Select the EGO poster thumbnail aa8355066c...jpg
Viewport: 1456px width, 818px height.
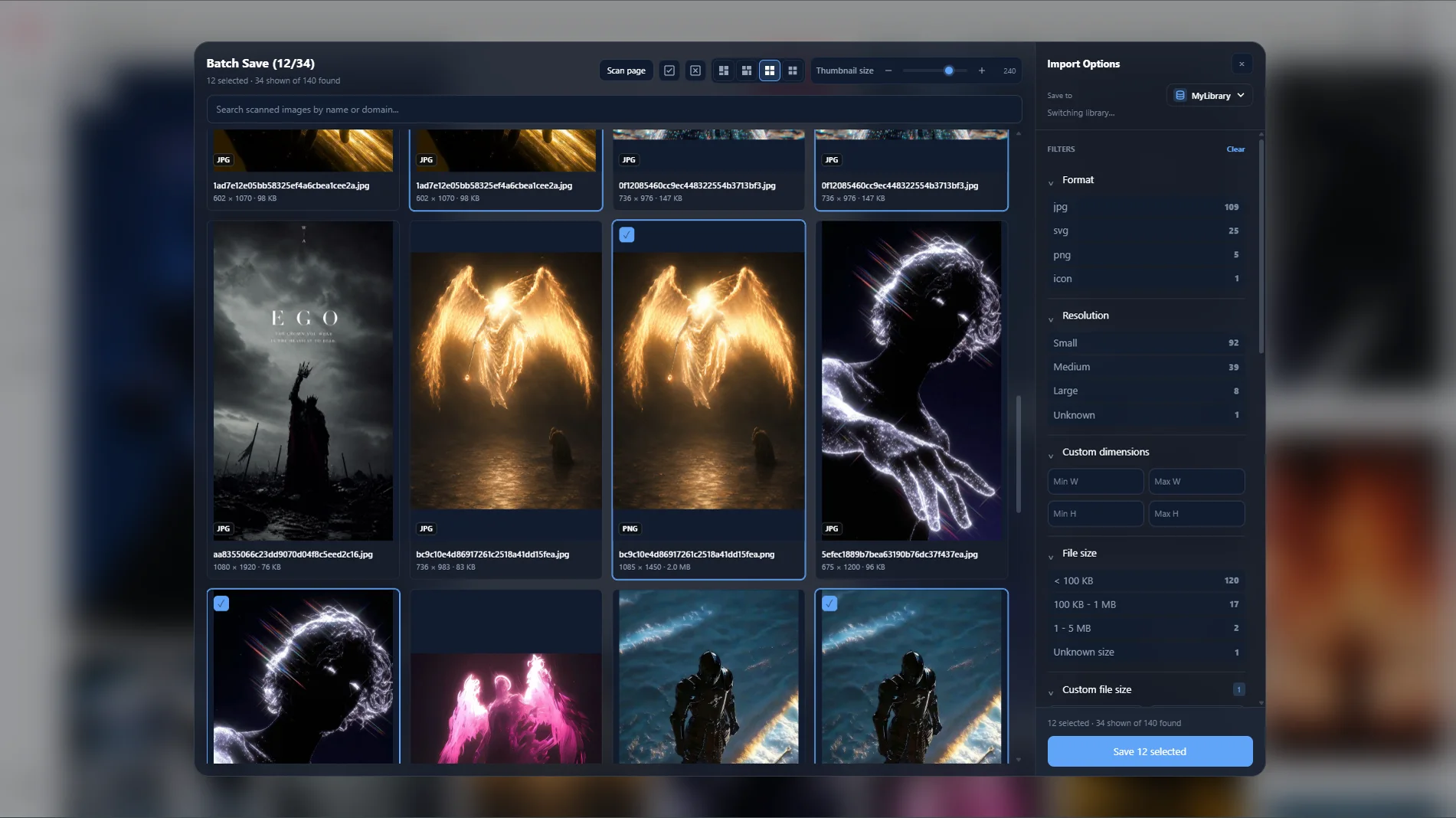point(303,381)
